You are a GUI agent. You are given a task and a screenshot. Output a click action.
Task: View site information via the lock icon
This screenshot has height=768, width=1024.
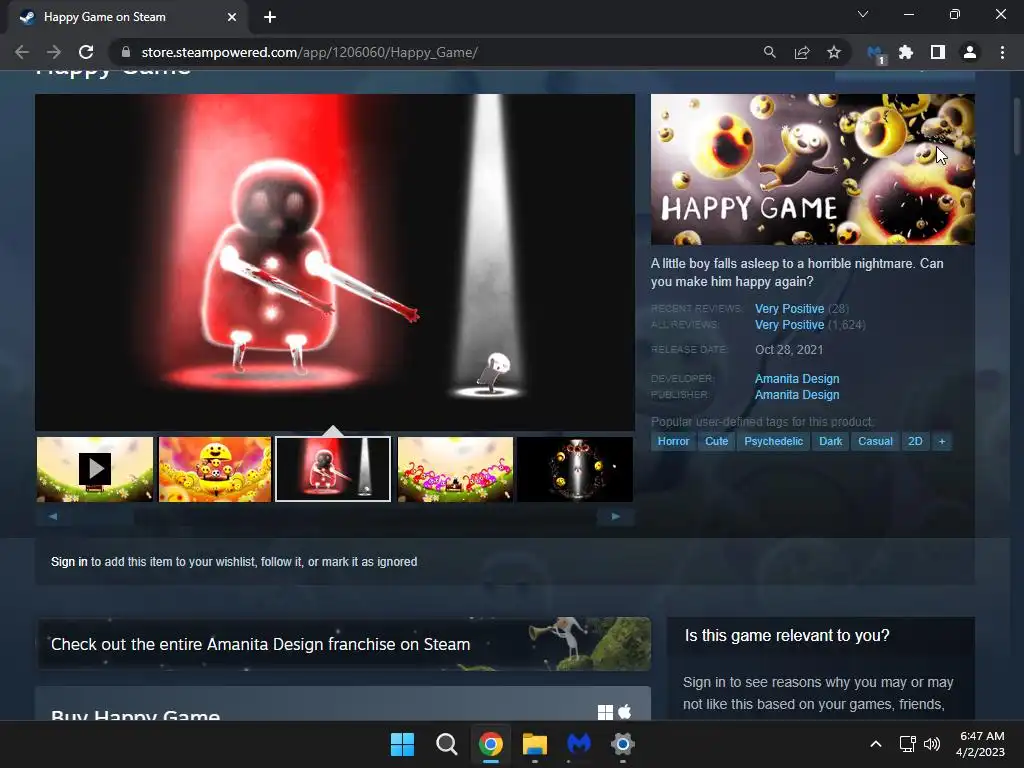tap(126, 52)
